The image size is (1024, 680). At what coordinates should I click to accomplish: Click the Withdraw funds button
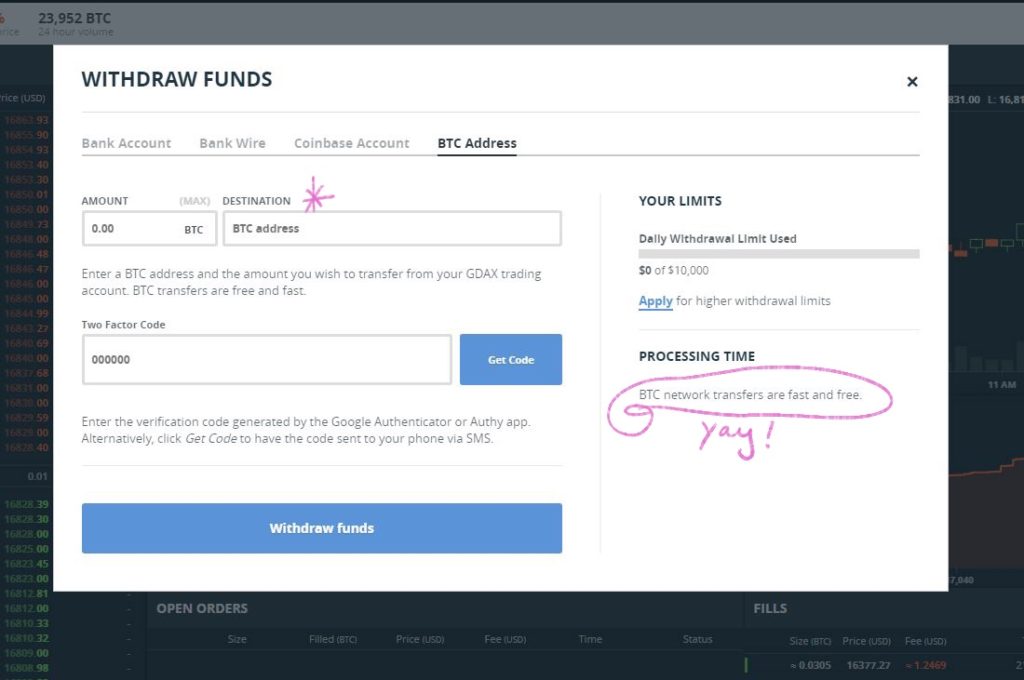tap(321, 528)
